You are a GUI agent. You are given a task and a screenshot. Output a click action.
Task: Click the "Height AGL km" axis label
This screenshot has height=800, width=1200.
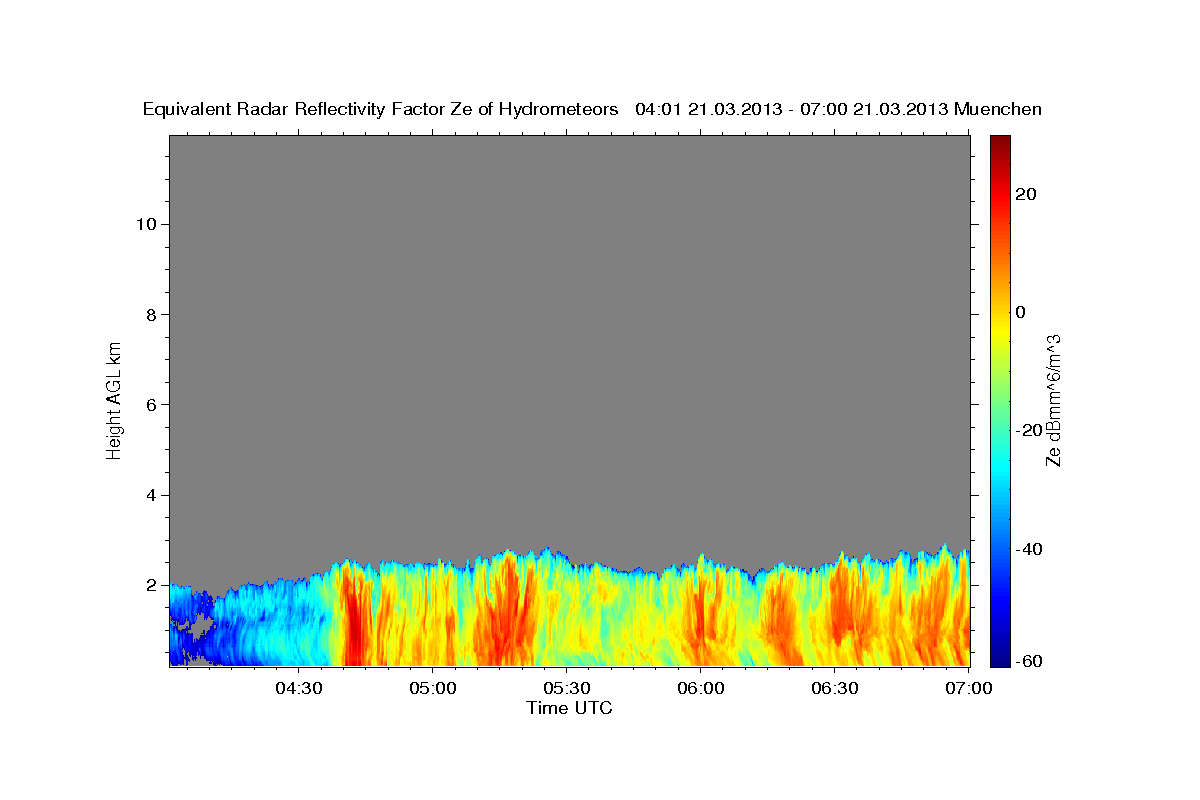click(115, 399)
